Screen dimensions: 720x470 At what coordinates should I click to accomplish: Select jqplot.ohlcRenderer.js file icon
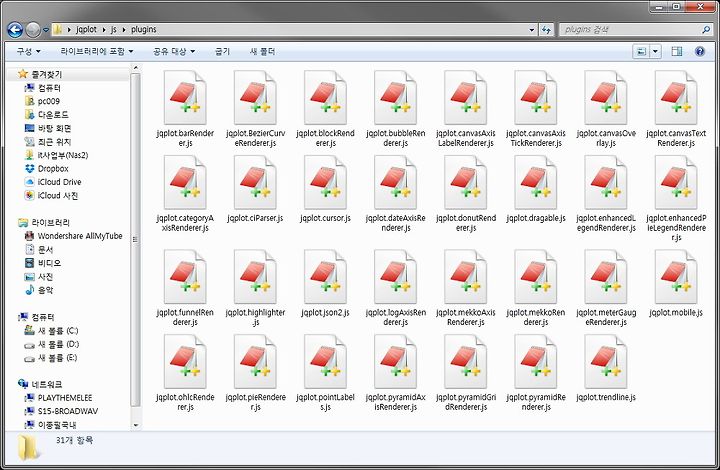pyautogui.click(x=185, y=362)
